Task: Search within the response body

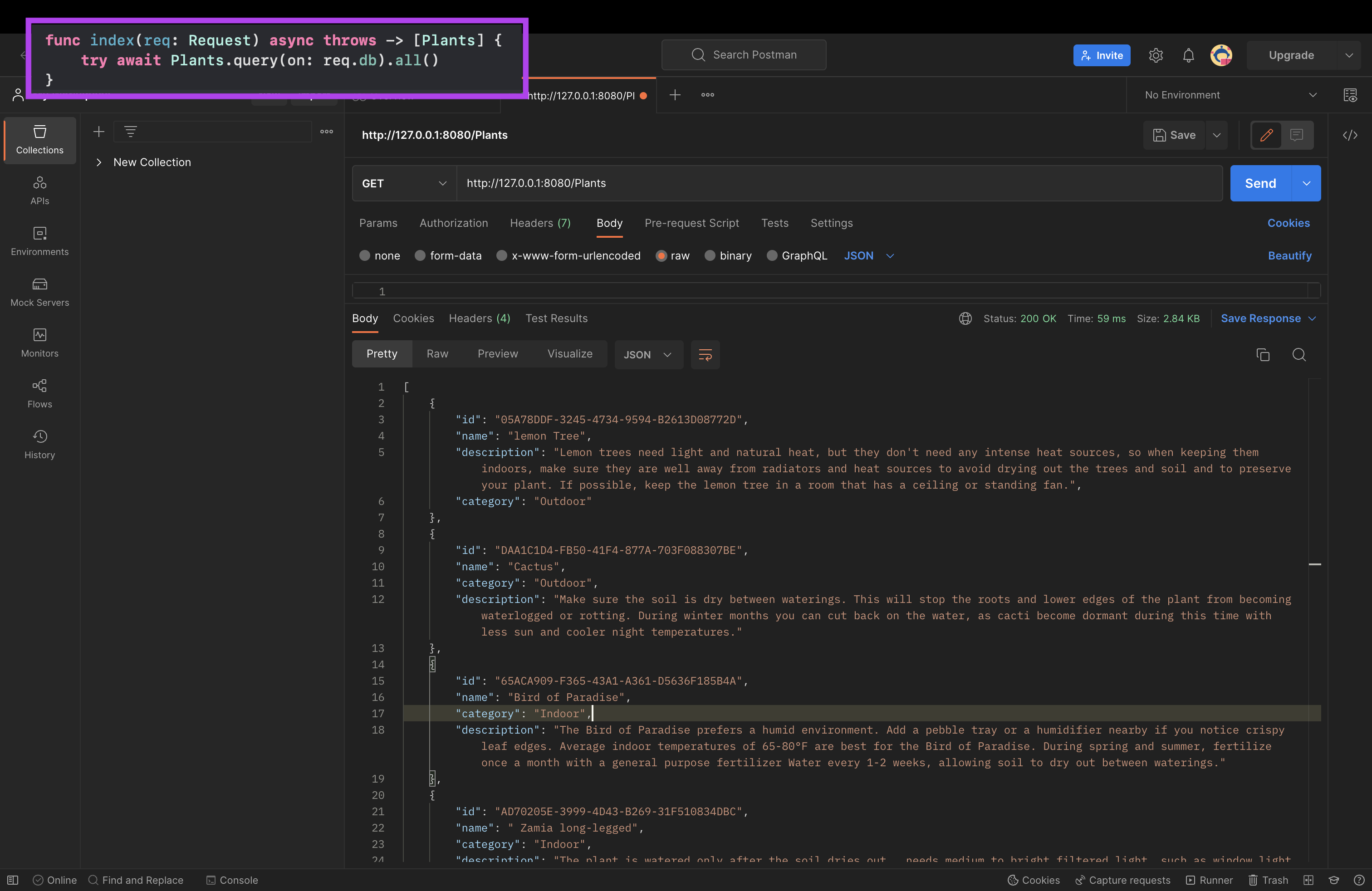Action: 1300,354
